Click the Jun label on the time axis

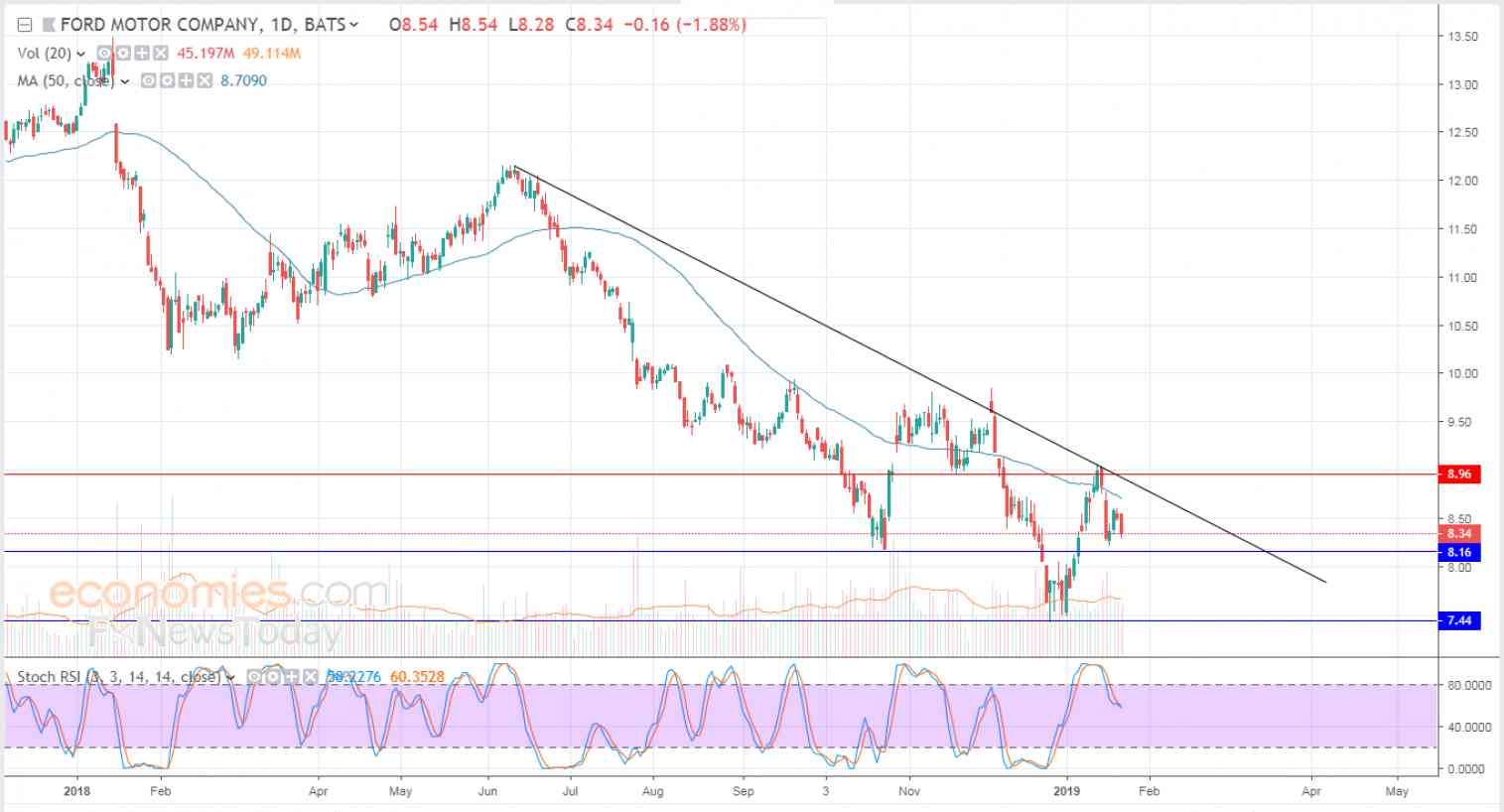point(487,792)
